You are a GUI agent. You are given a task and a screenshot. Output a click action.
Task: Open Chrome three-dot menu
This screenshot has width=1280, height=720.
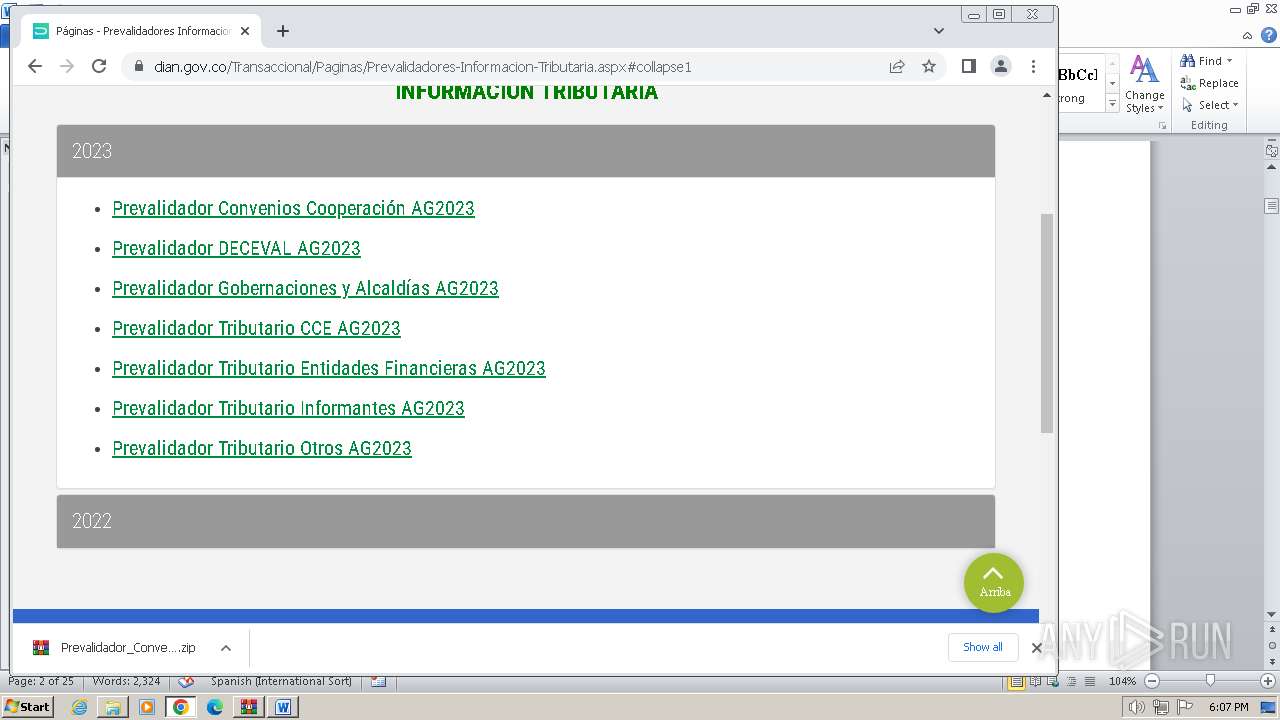click(x=1033, y=66)
